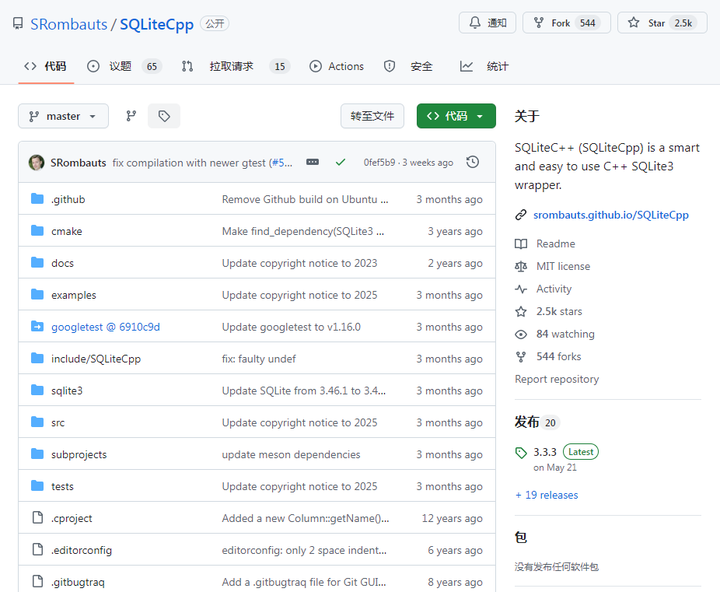Click commit message 'fix: faulty undef'
The height and width of the screenshot is (592, 720).
coord(259,359)
